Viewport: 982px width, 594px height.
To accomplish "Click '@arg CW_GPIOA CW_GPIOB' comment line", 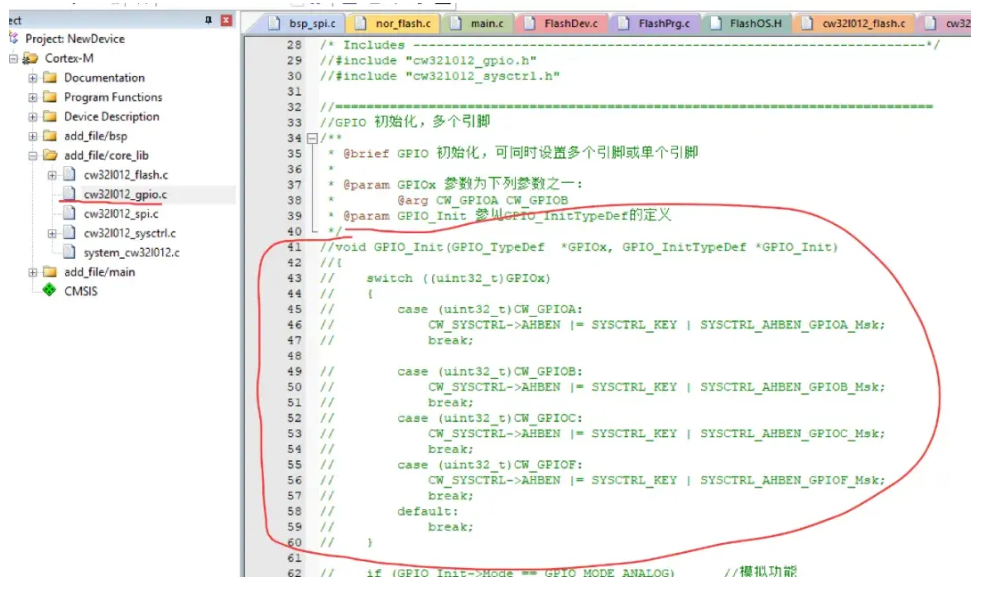I will point(483,201).
